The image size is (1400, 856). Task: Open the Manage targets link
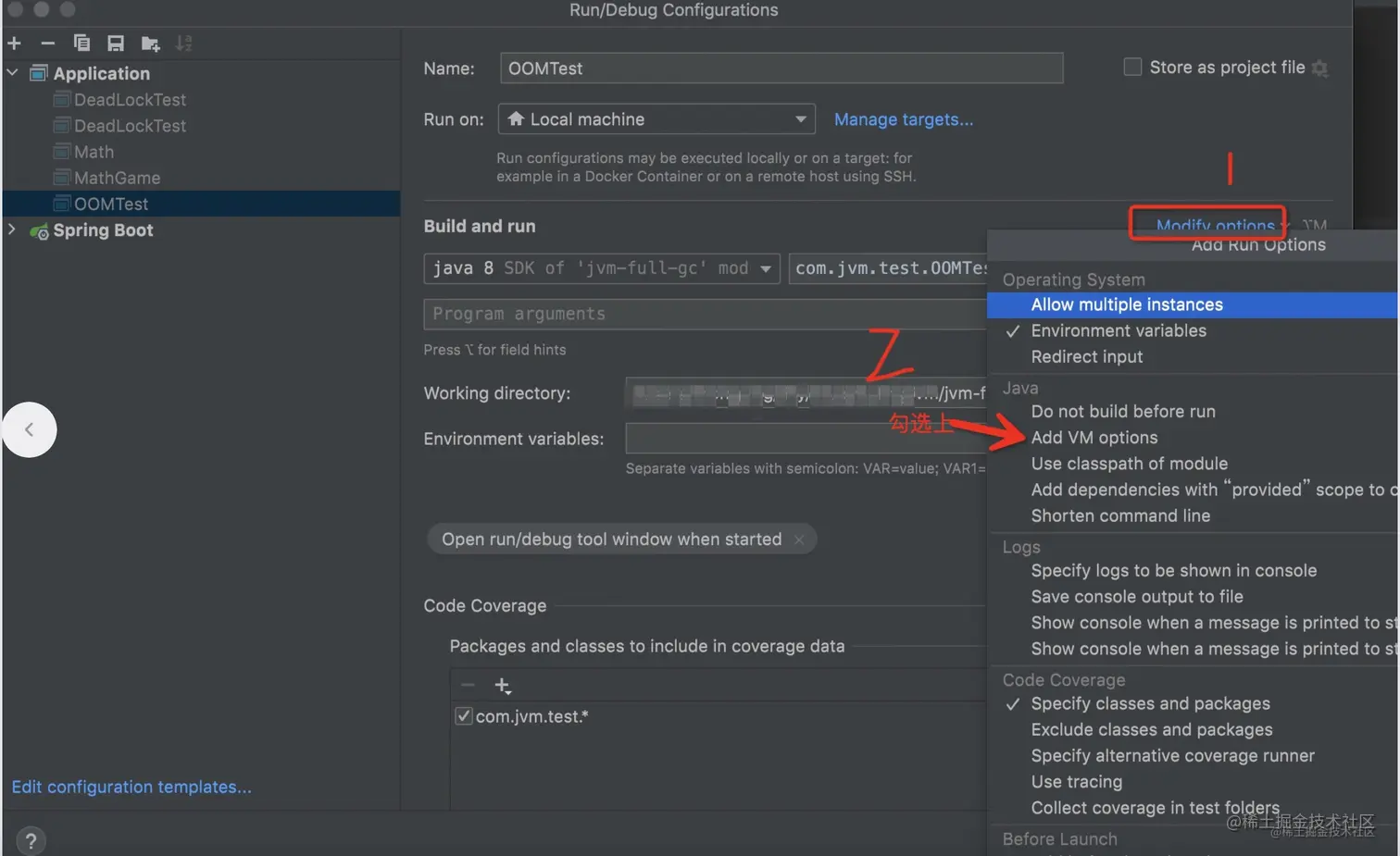[x=904, y=119]
